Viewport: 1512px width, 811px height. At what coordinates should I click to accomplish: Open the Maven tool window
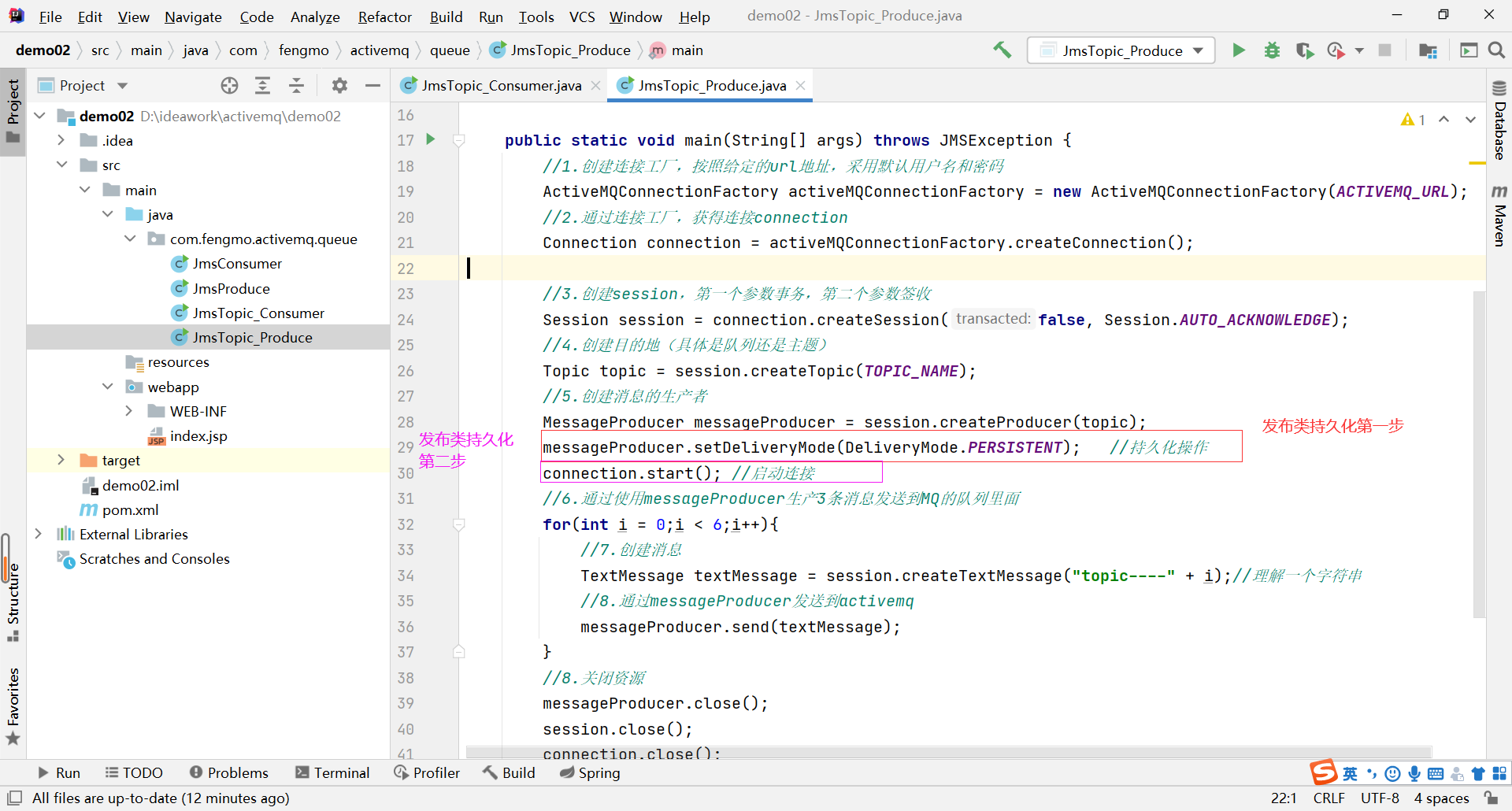click(1499, 216)
